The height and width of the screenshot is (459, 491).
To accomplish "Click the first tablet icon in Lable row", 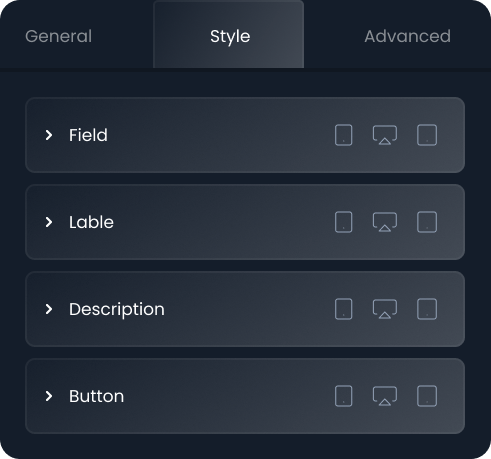I will [x=343, y=222].
